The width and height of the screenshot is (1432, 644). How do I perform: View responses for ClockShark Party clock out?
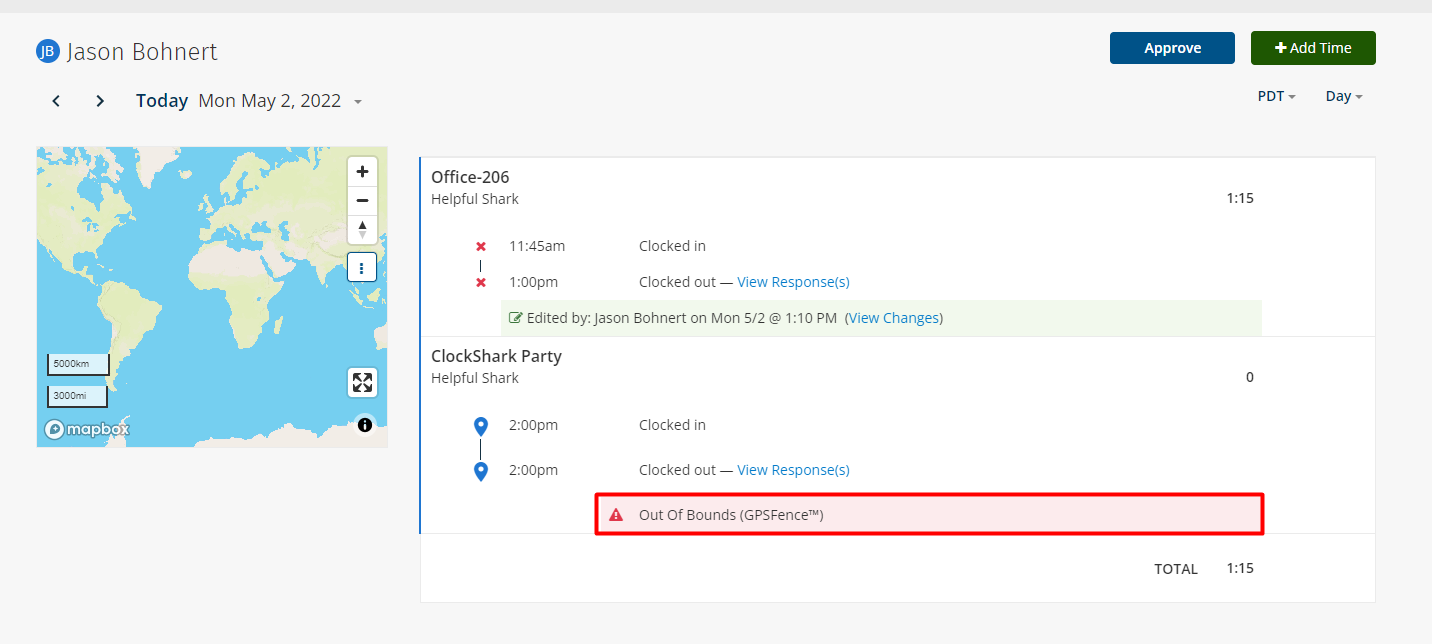coord(793,470)
